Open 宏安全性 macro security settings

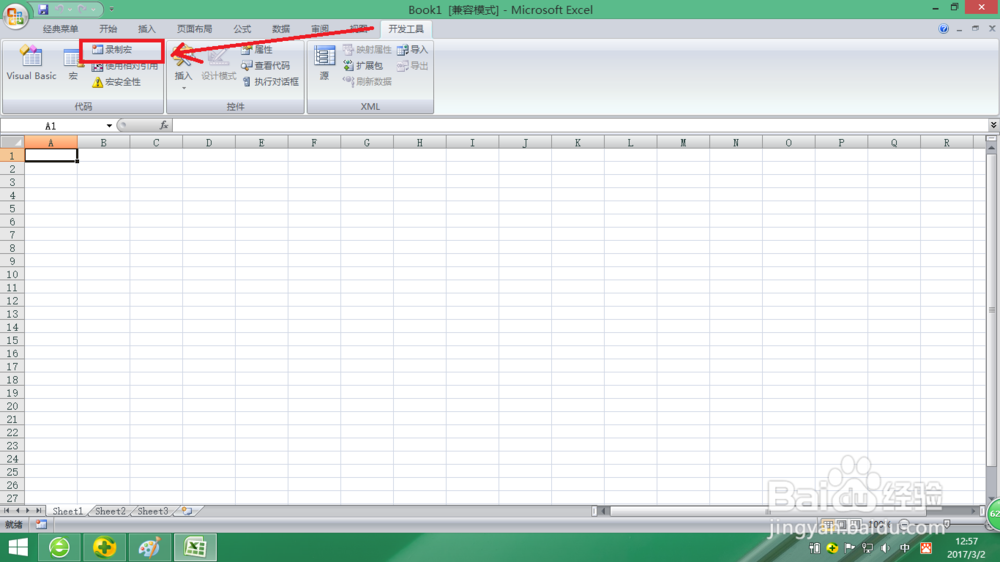tap(116, 82)
